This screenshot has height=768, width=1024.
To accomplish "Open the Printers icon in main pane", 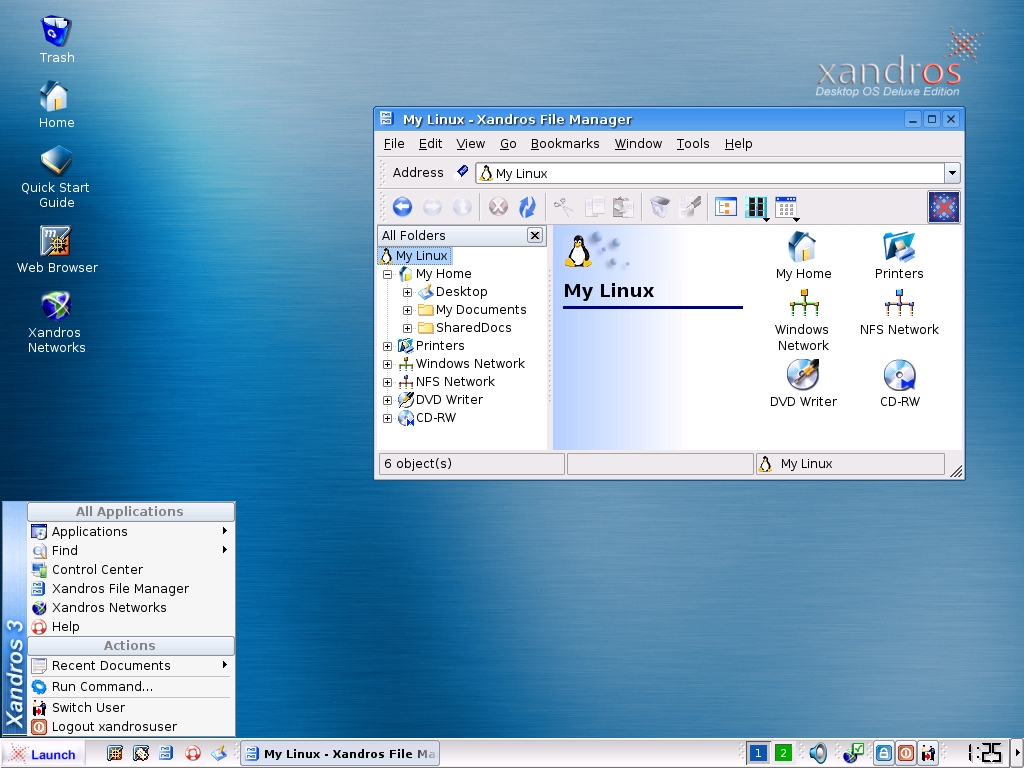I will tap(899, 248).
